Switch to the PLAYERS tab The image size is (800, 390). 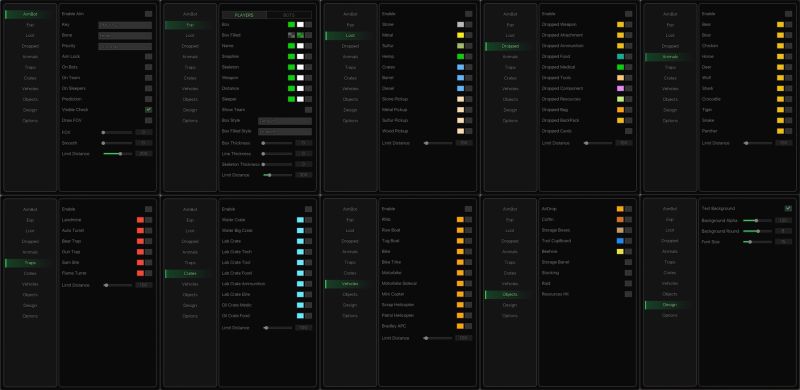click(x=244, y=15)
